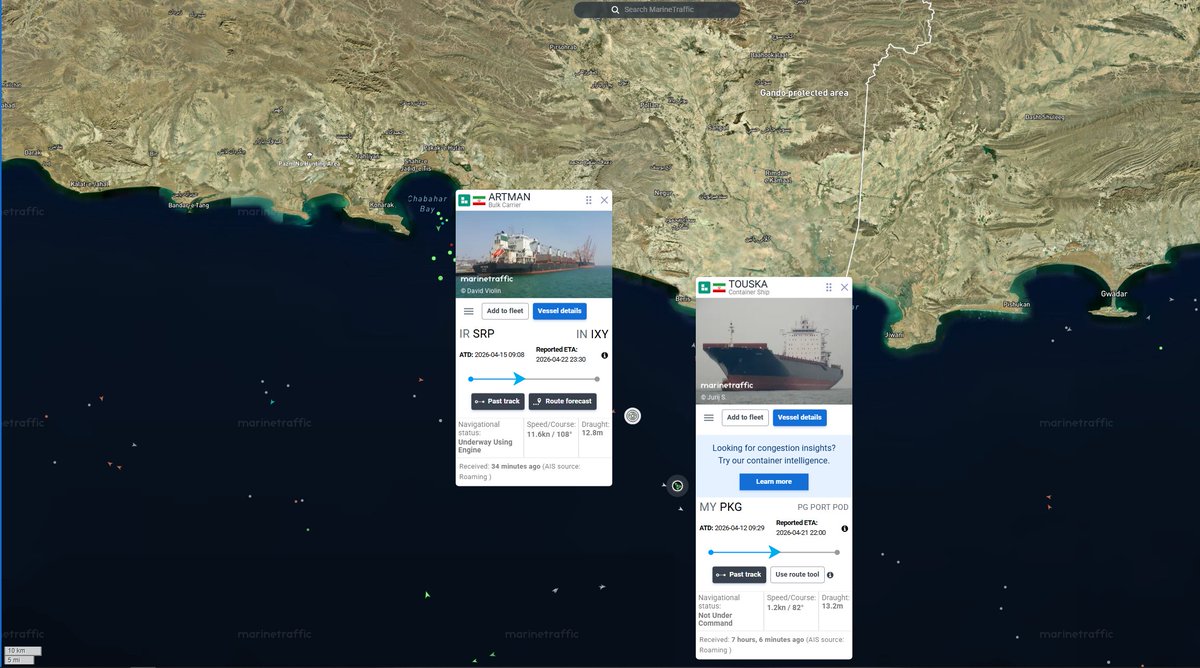Click ARTMAN draught value 12.8m
The width and height of the screenshot is (1200, 668).
[593, 433]
